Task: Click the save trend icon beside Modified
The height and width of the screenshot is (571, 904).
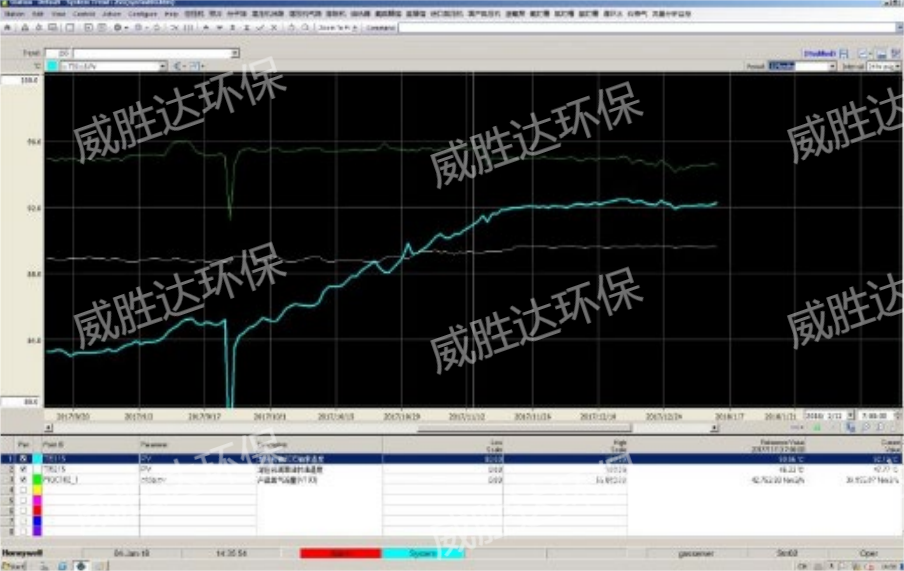Action: [x=844, y=53]
